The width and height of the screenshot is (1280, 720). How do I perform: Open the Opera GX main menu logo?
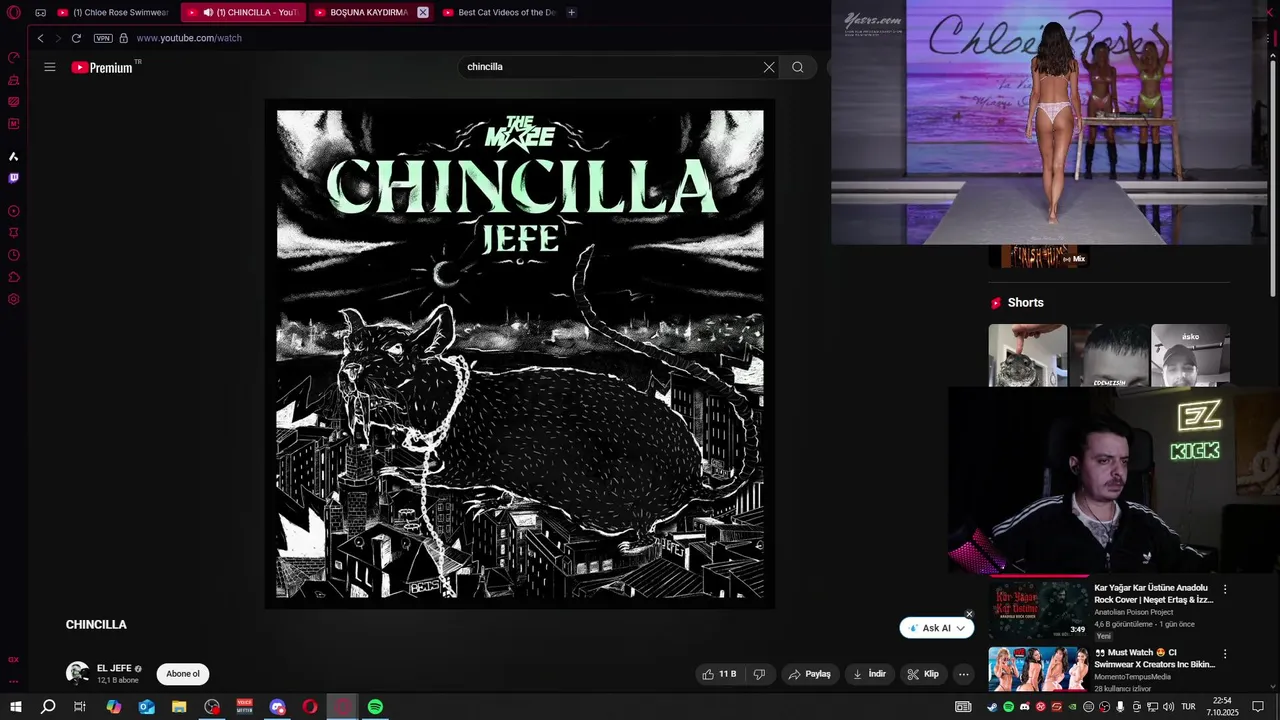[x=14, y=13]
